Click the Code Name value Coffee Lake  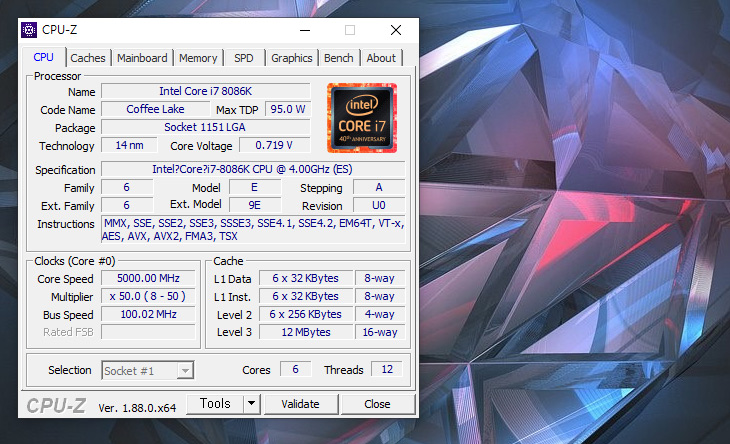pyautogui.click(x=155, y=109)
